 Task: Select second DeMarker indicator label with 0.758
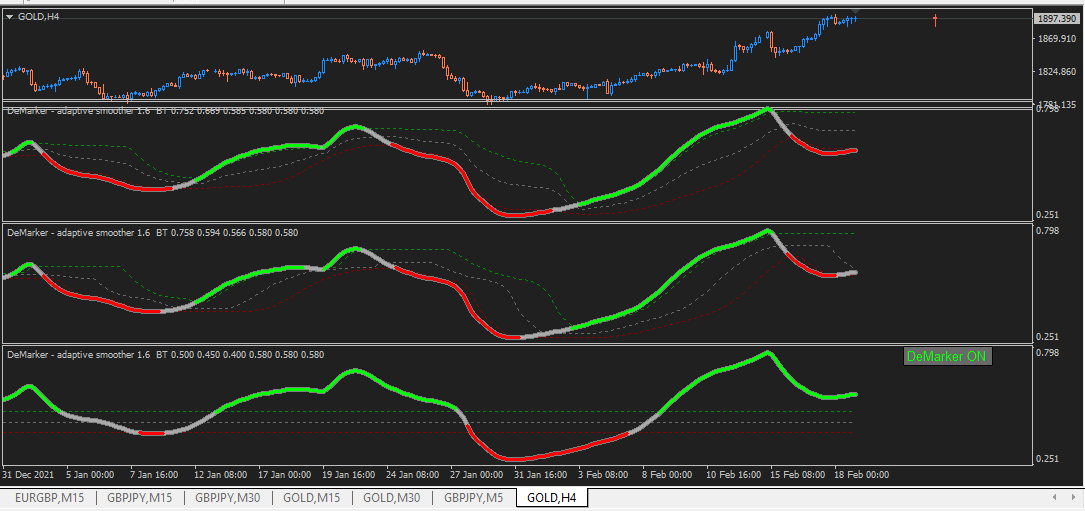tap(152, 233)
